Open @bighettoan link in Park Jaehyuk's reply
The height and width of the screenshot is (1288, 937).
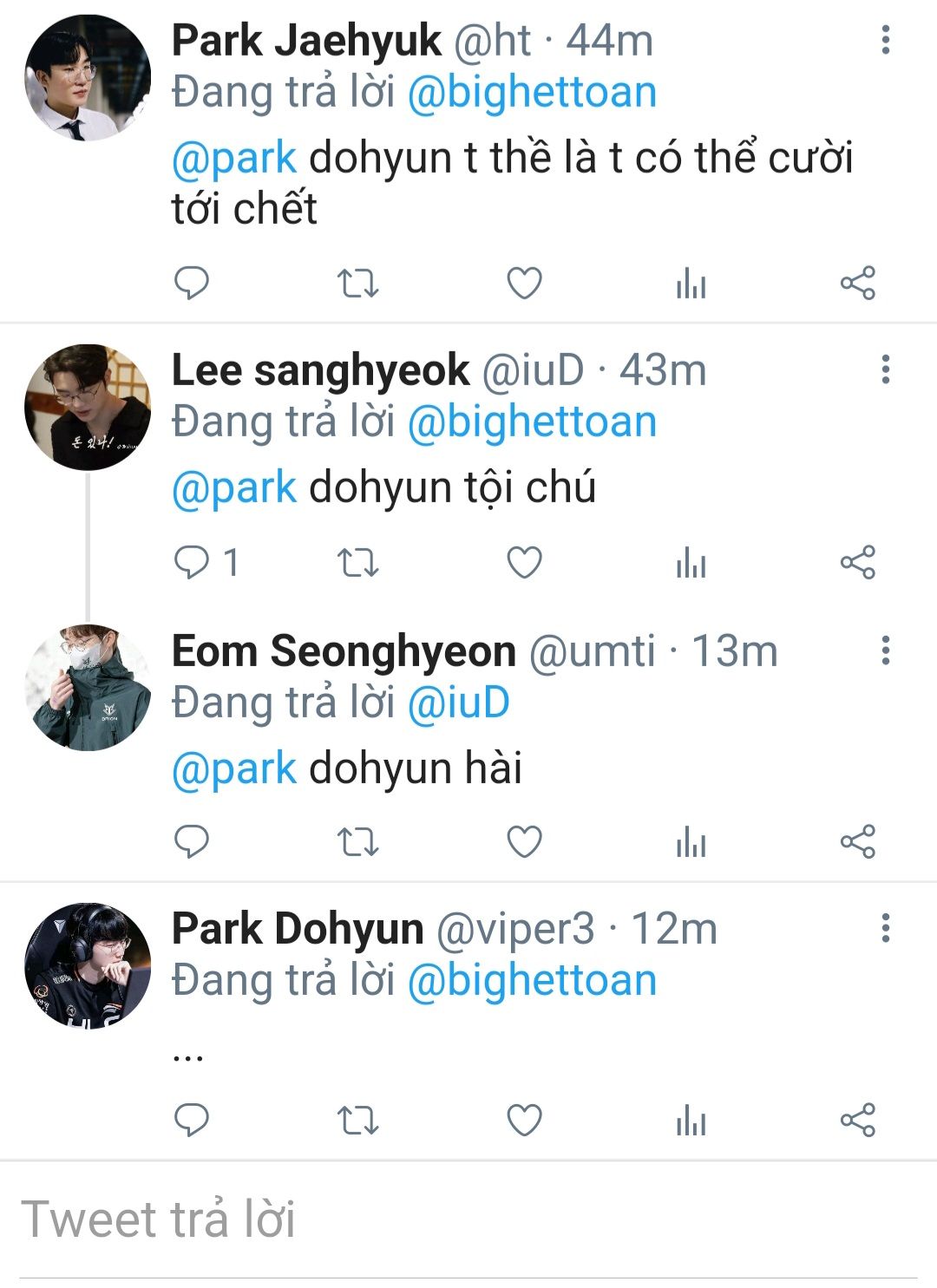pos(532,93)
